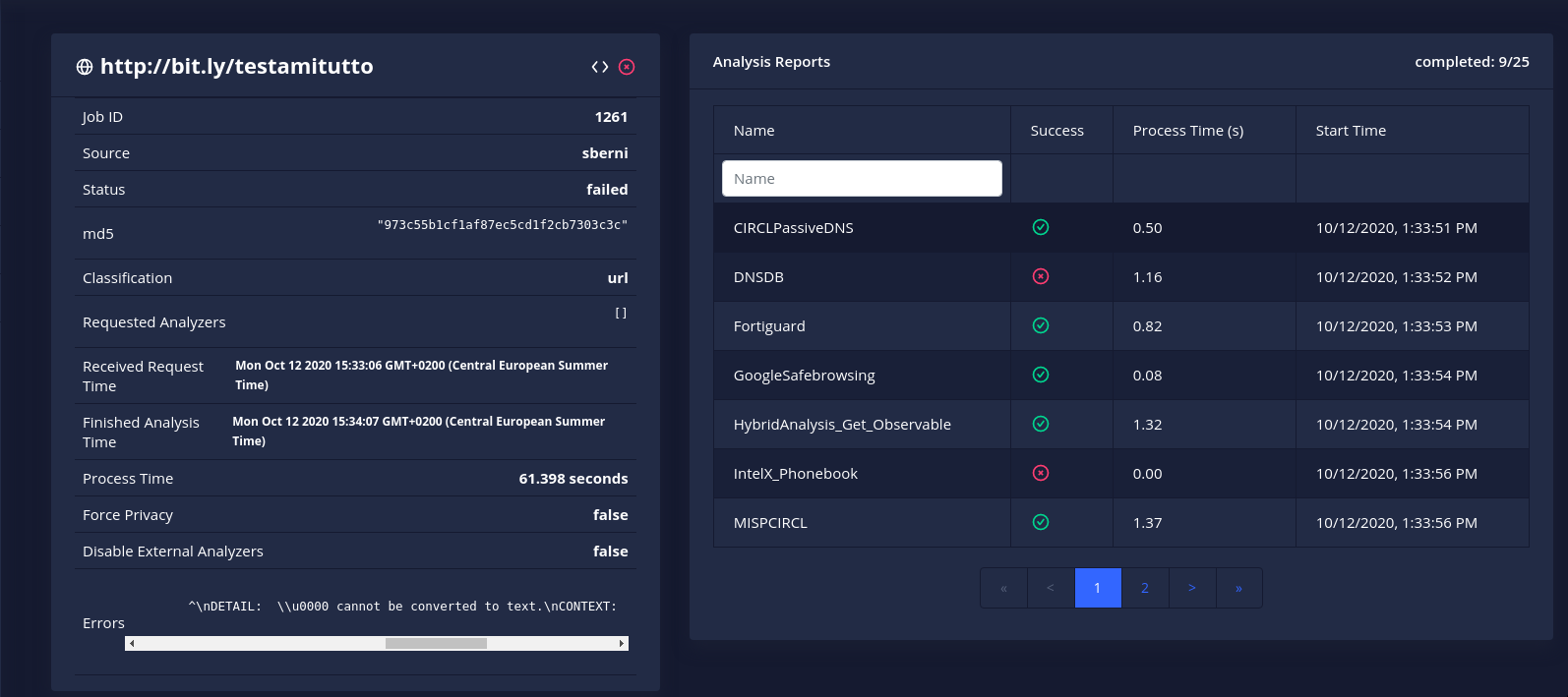Click DNSDB process time 1.16
This screenshot has width=1568, height=697.
1148,277
